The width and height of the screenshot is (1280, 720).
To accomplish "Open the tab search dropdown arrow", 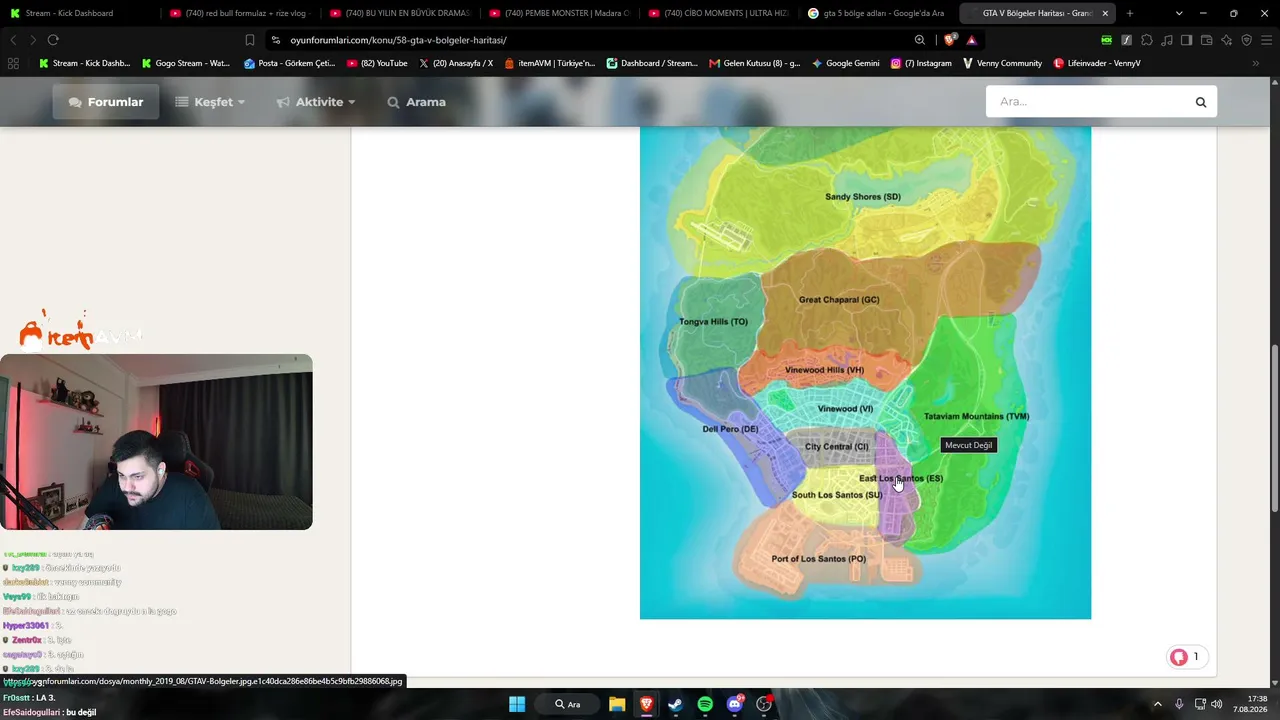I will pyautogui.click(x=1179, y=13).
